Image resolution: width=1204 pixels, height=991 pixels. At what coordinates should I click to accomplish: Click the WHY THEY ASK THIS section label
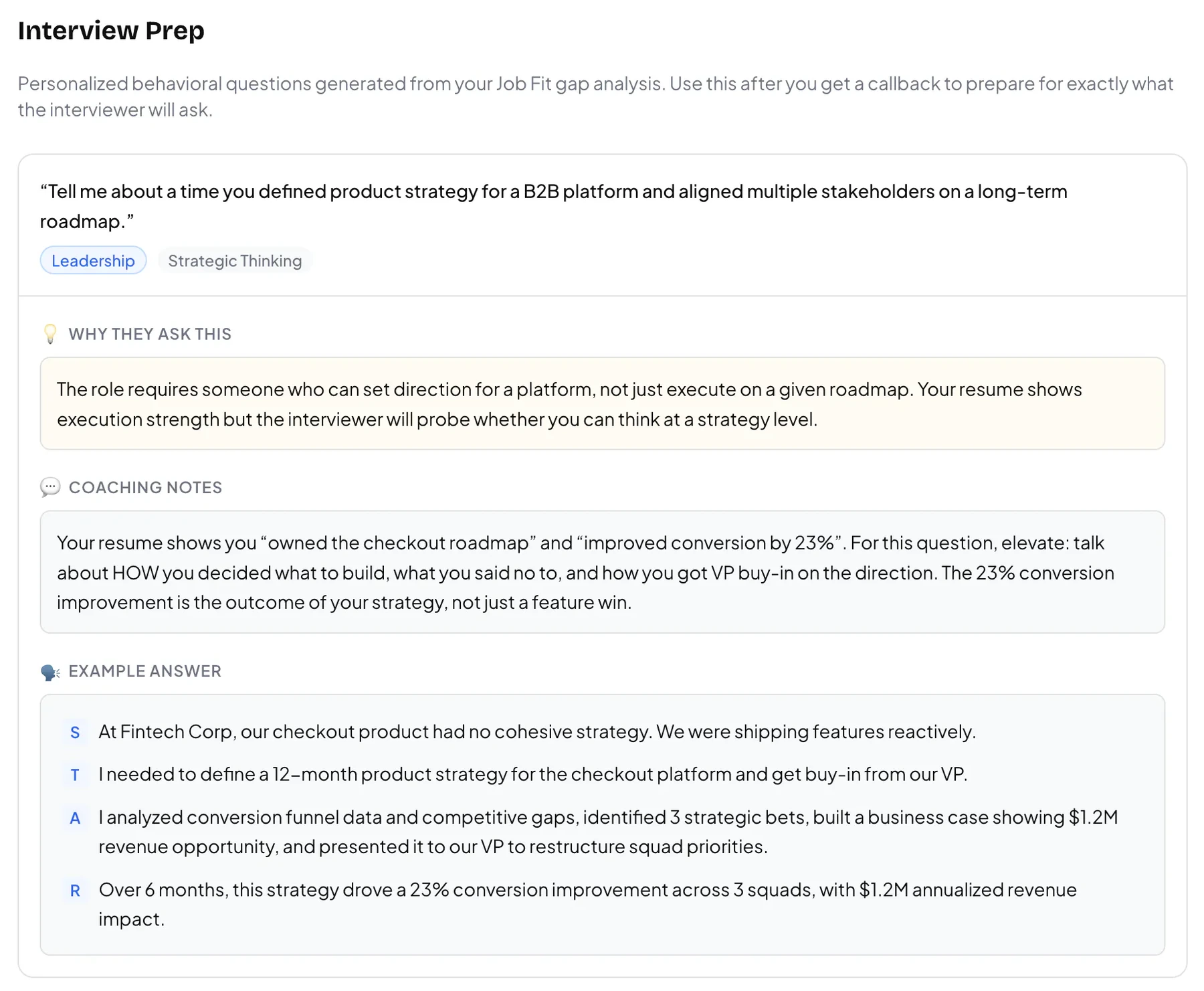click(x=150, y=334)
